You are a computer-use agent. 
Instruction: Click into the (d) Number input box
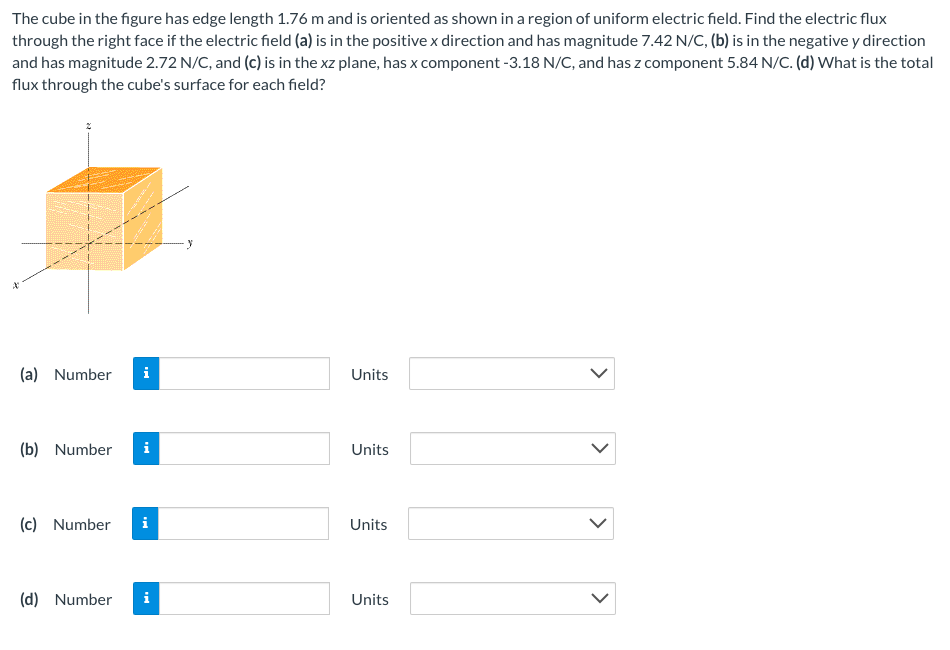pos(244,599)
